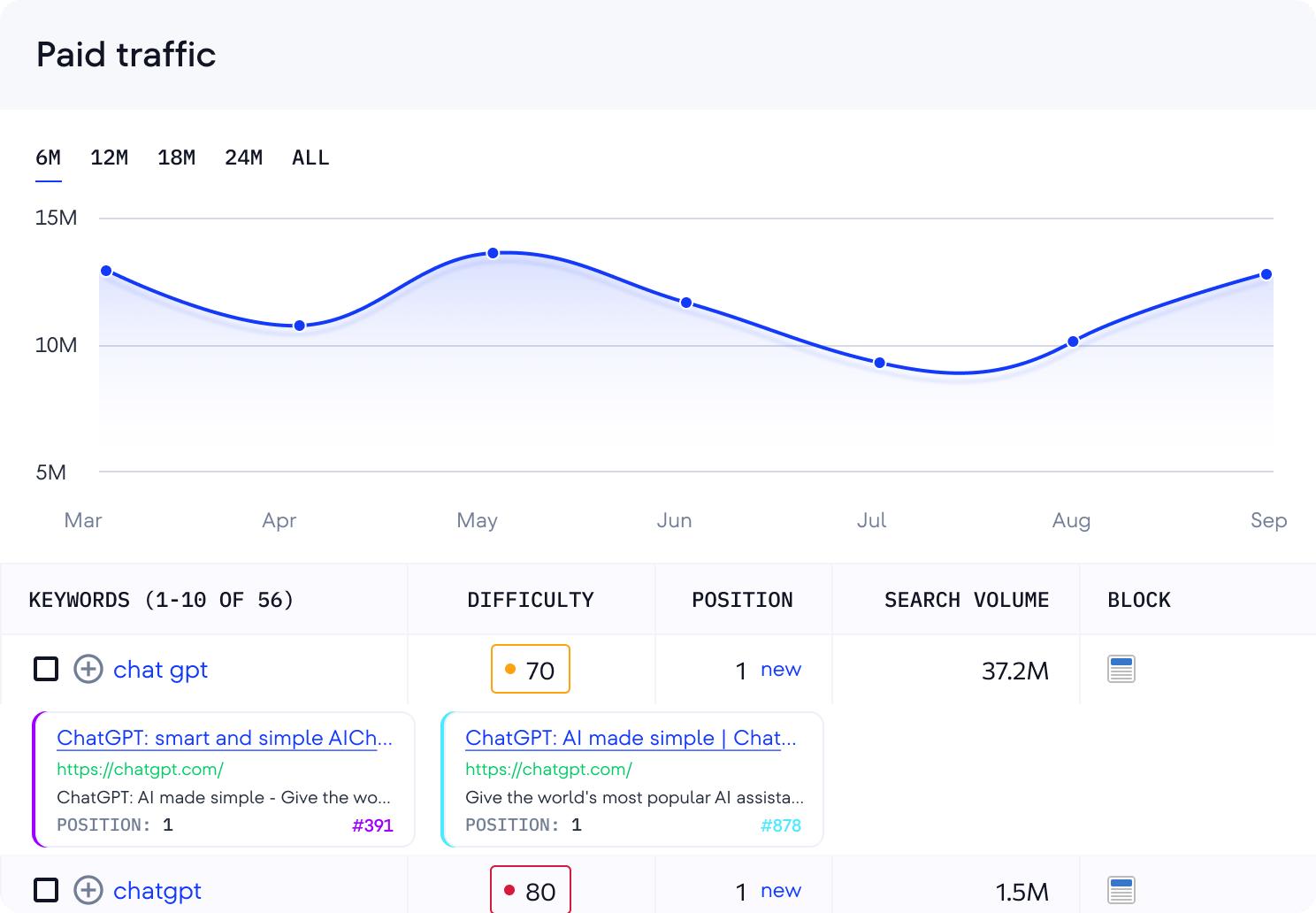The image size is (1316, 913).
Task: Open the chat gpt keyword link
Action: click(161, 670)
